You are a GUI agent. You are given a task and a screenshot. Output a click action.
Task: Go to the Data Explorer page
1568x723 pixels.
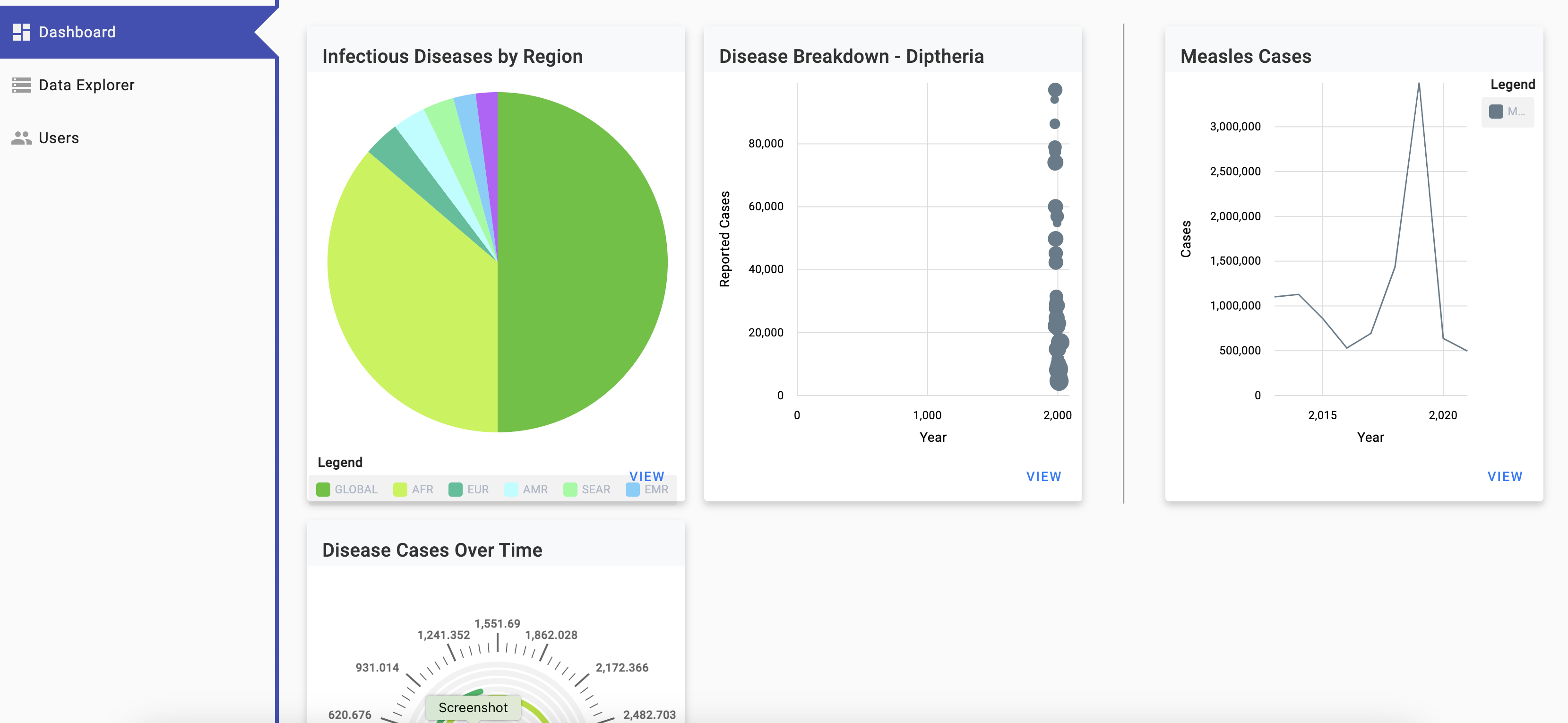tap(86, 85)
